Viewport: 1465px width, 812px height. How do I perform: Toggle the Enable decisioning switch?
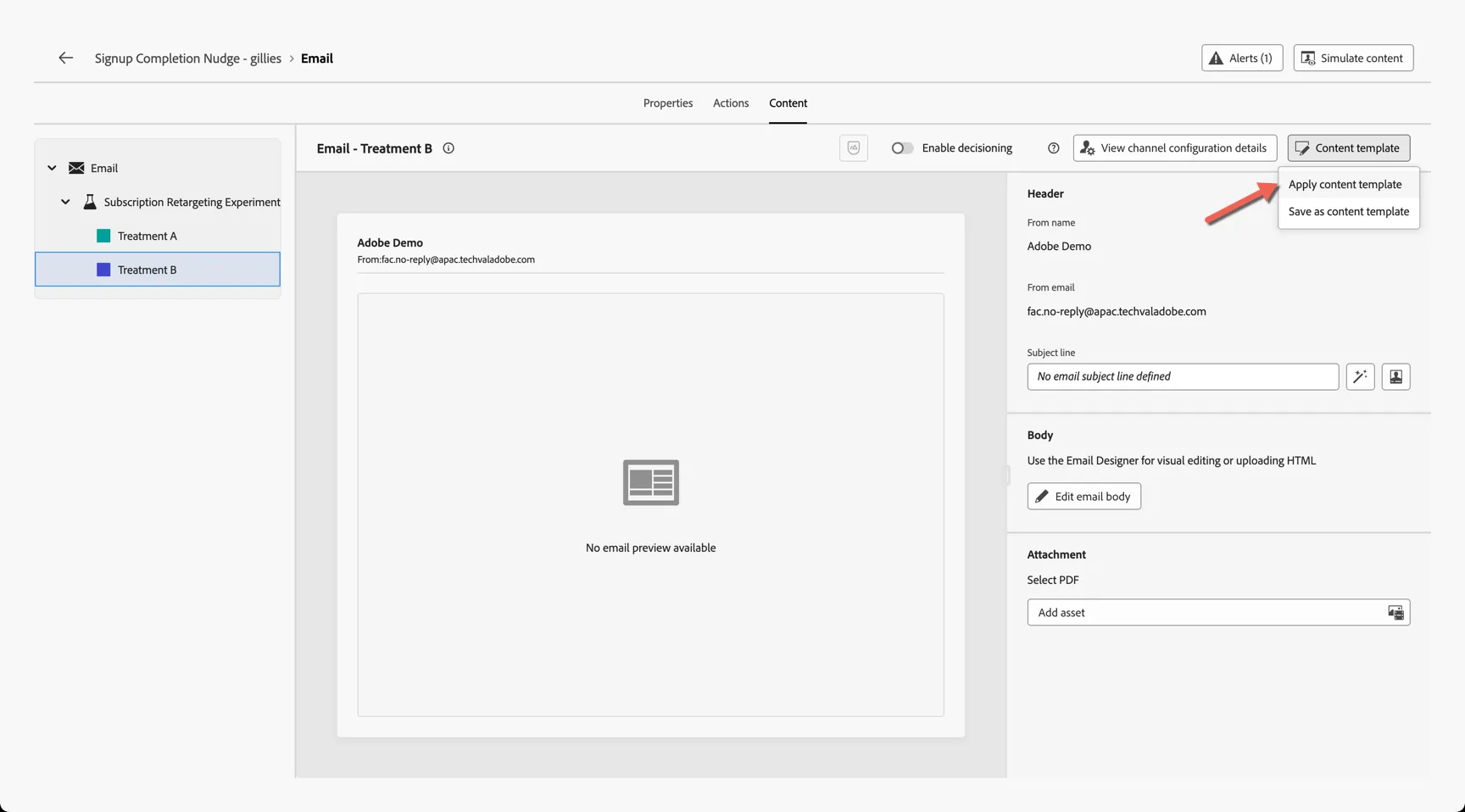click(902, 147)
